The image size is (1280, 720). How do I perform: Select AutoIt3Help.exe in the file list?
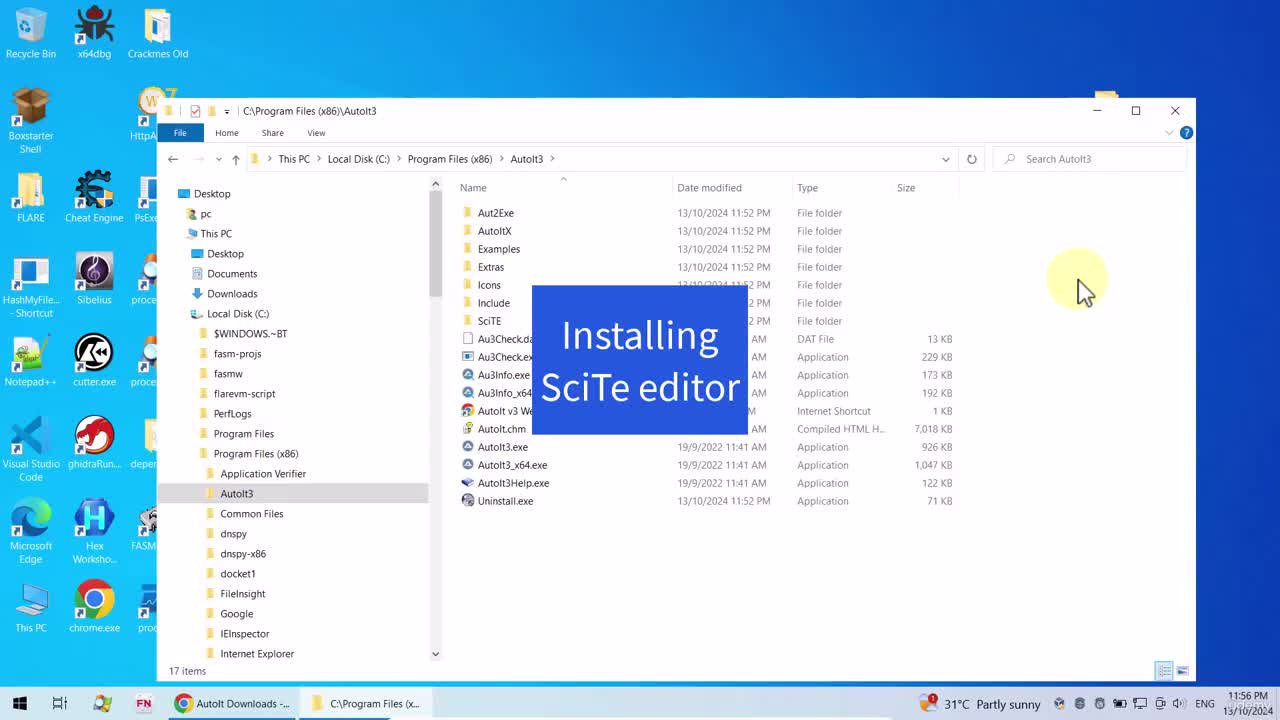(x=513, y=483)
